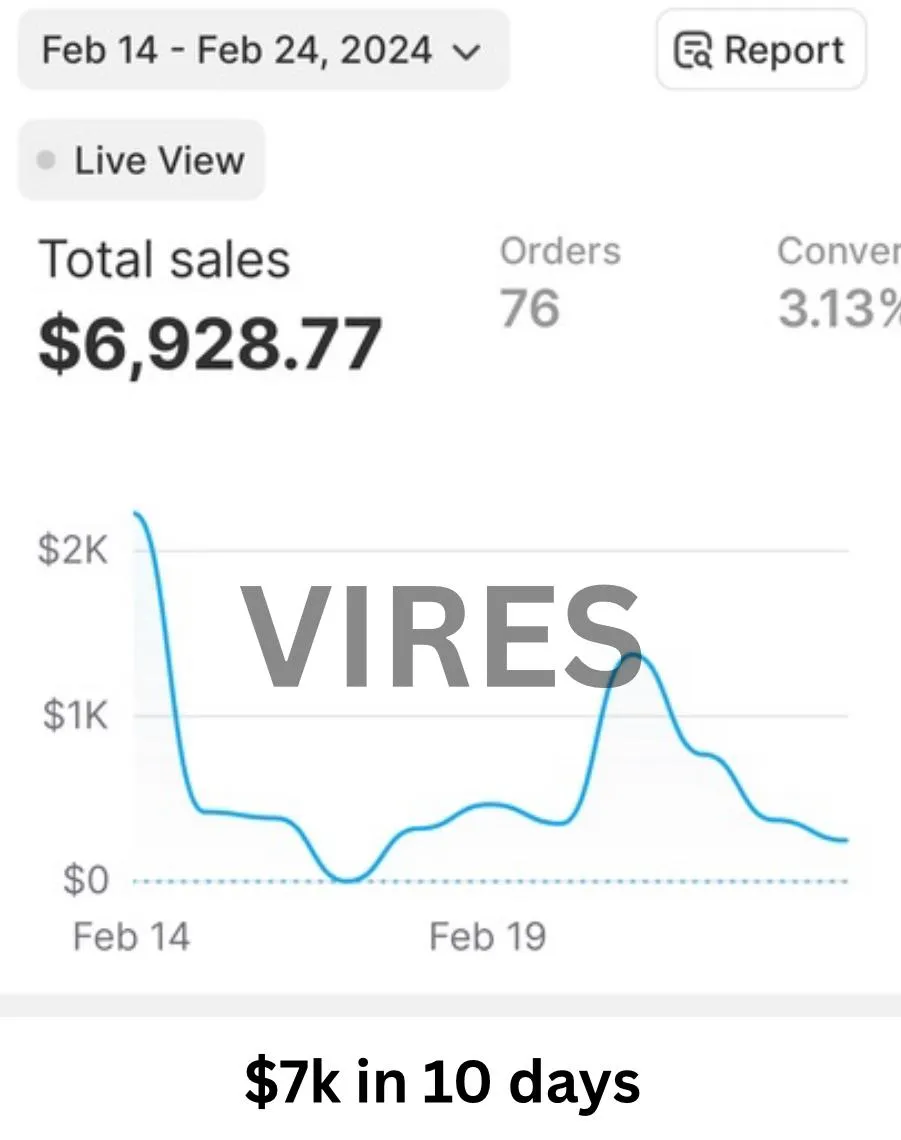Screen dimensions: 901x1140
Task: Click the gray Live View status dot
Action: (46, 160)
